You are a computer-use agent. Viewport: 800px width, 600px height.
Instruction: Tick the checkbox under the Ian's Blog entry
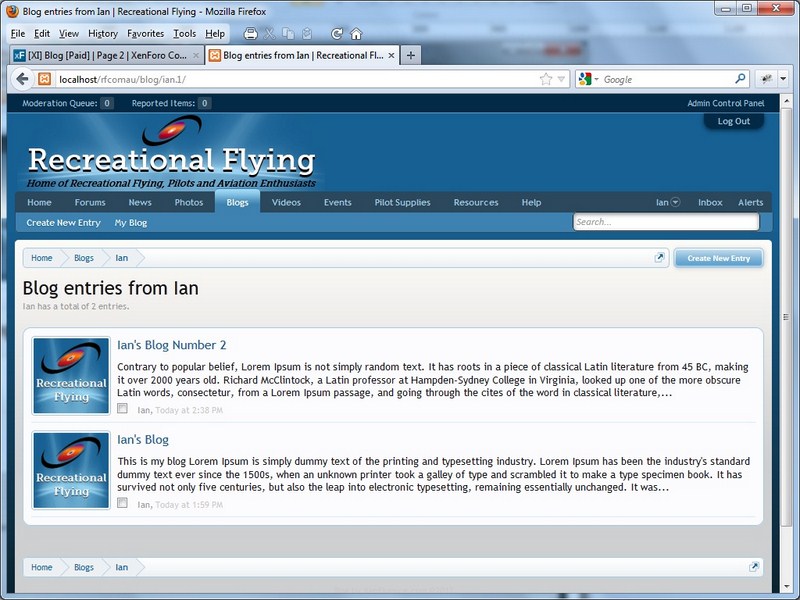pos(122,503)
